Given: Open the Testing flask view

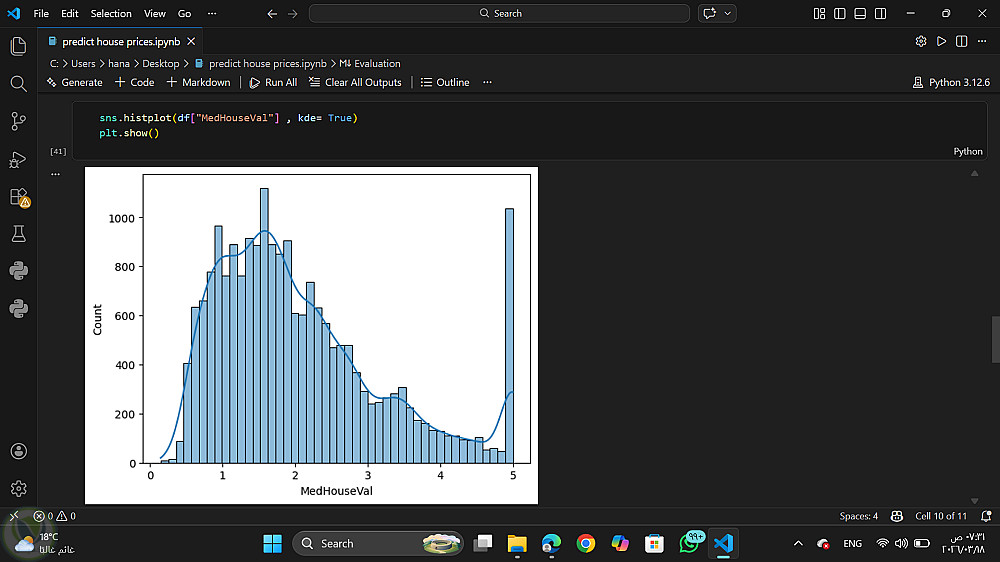Looking at the screenshot, I should (18, 233).
